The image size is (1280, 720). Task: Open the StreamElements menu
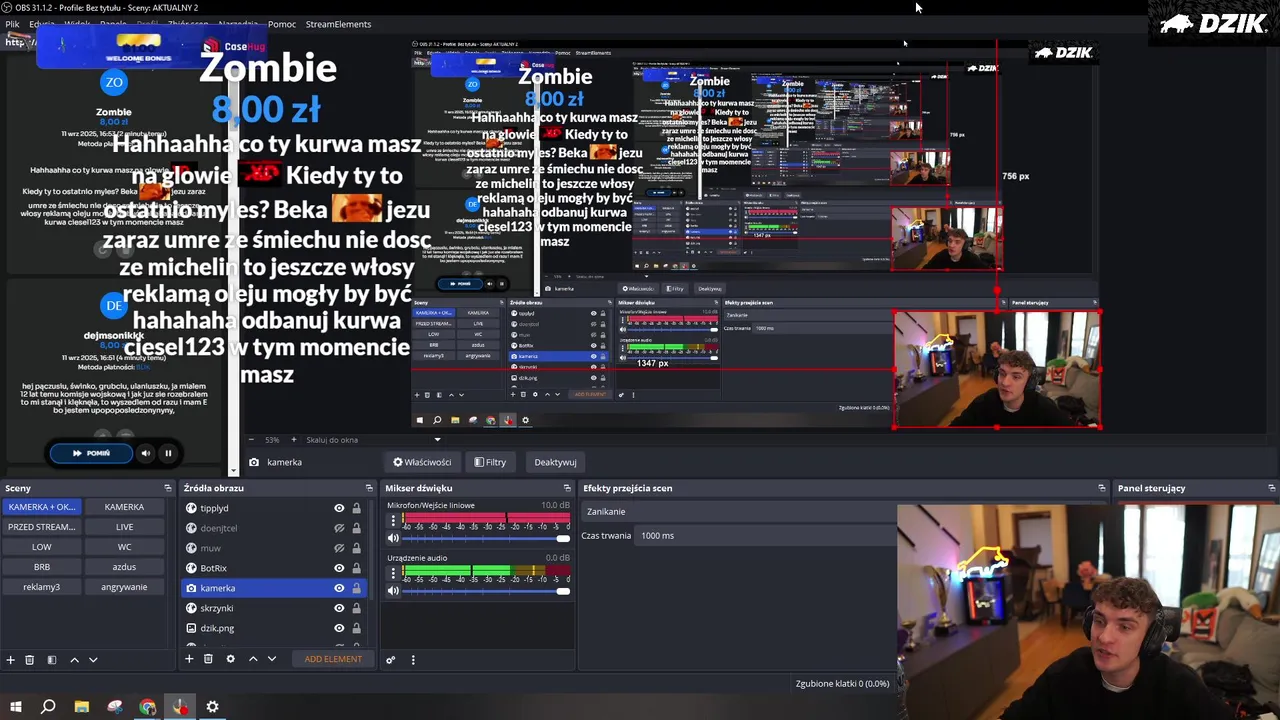click(338, 24)
